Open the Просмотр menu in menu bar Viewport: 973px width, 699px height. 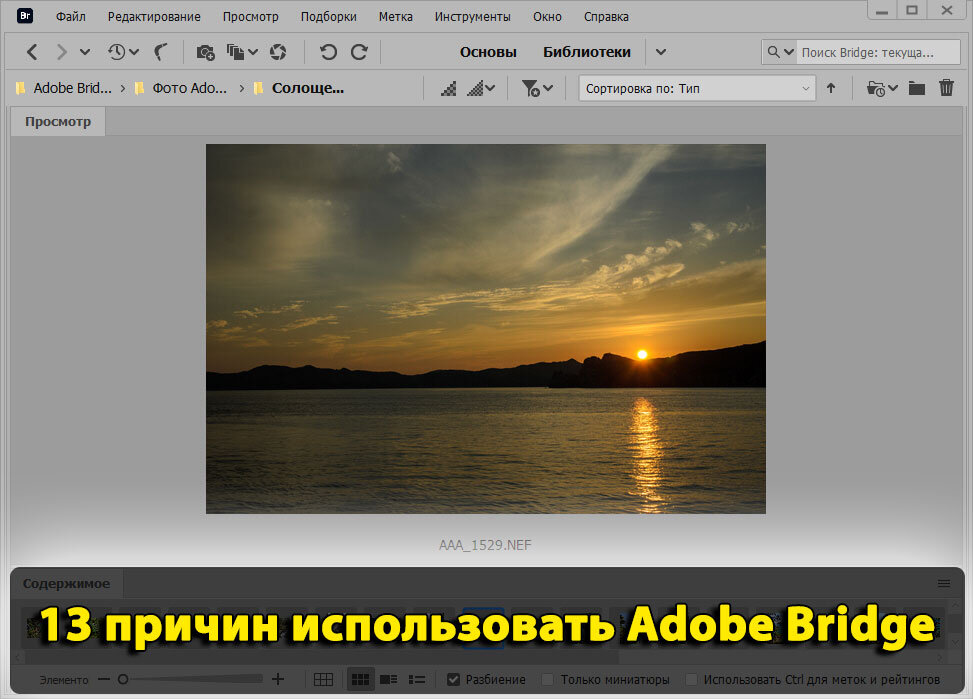tap(251, 17)
